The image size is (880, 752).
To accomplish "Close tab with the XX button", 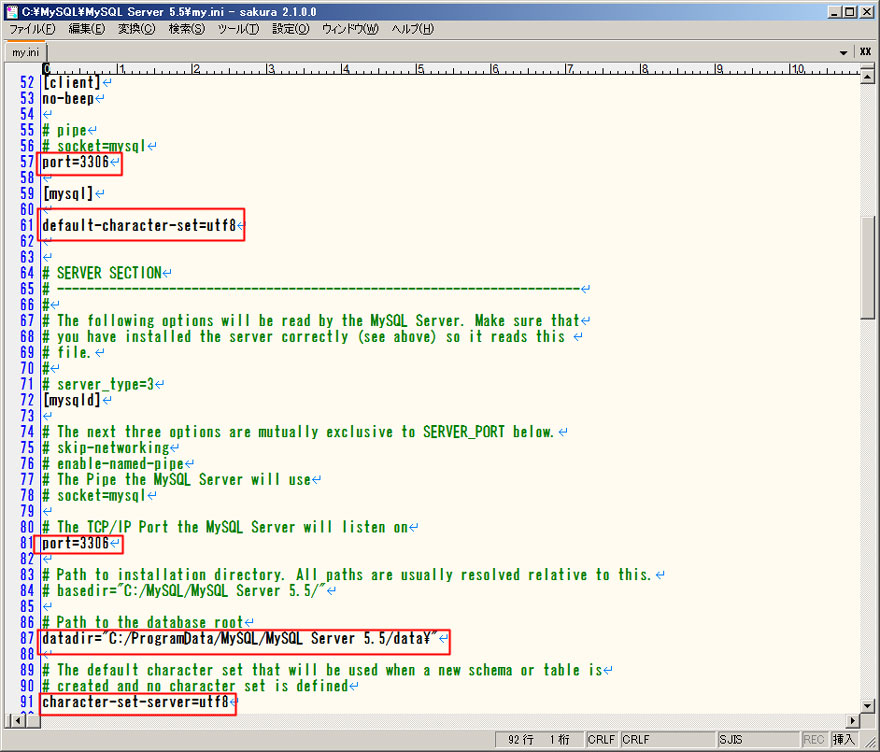I will (865, 52).
